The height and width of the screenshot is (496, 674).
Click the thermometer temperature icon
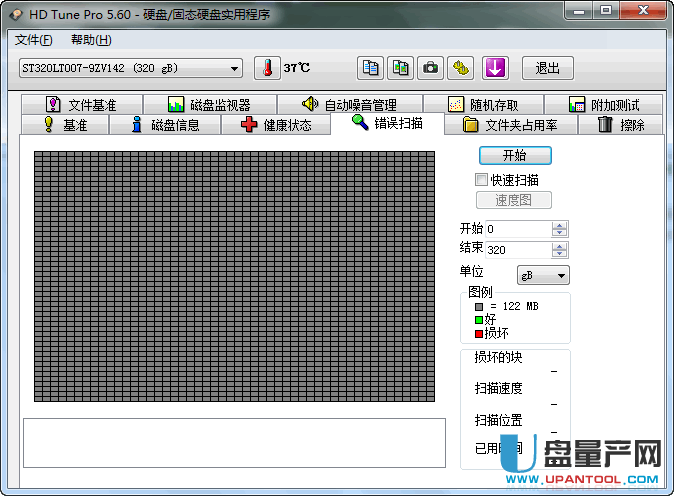[267, 68]
